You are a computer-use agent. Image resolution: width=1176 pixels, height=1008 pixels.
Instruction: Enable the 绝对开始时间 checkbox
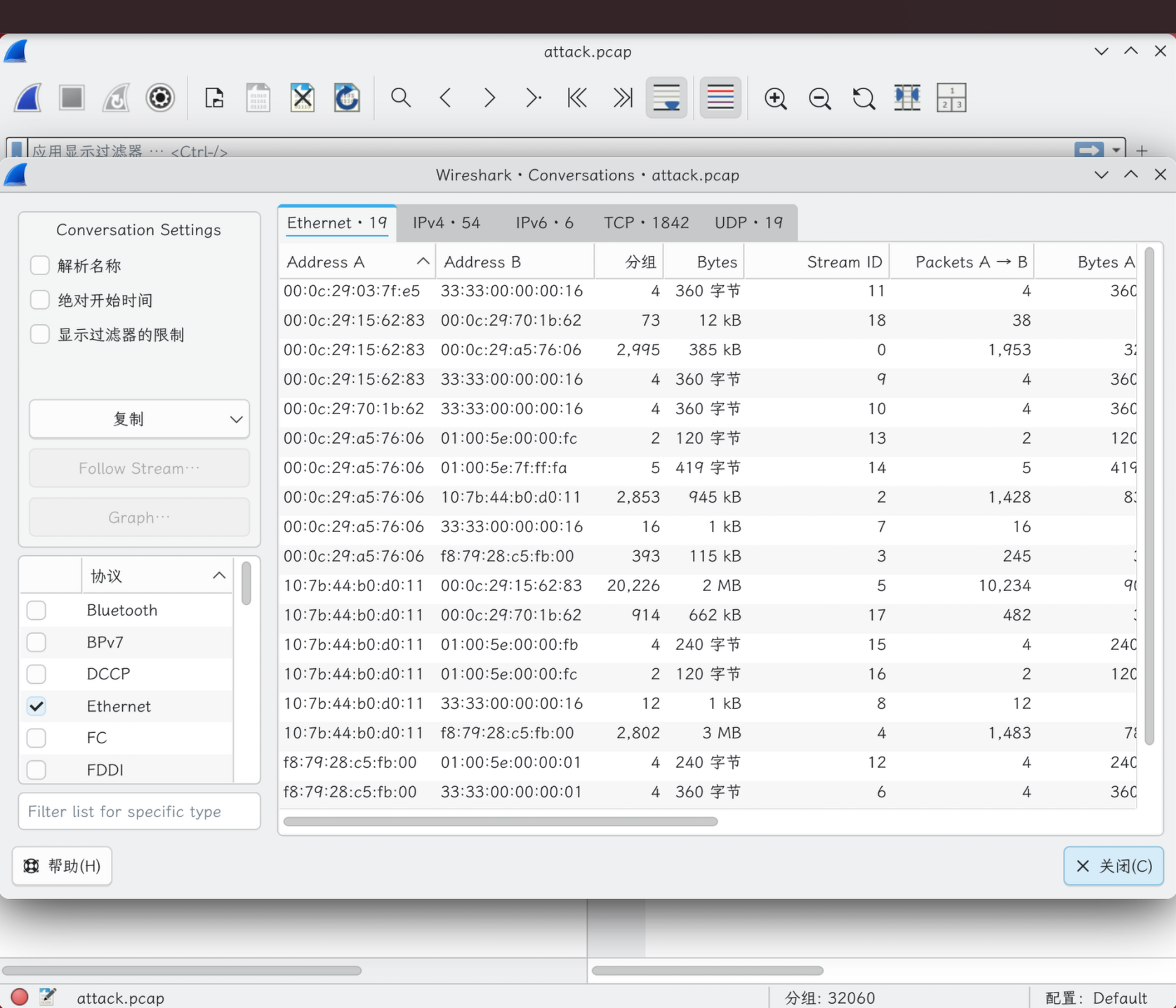pos(40,300)
